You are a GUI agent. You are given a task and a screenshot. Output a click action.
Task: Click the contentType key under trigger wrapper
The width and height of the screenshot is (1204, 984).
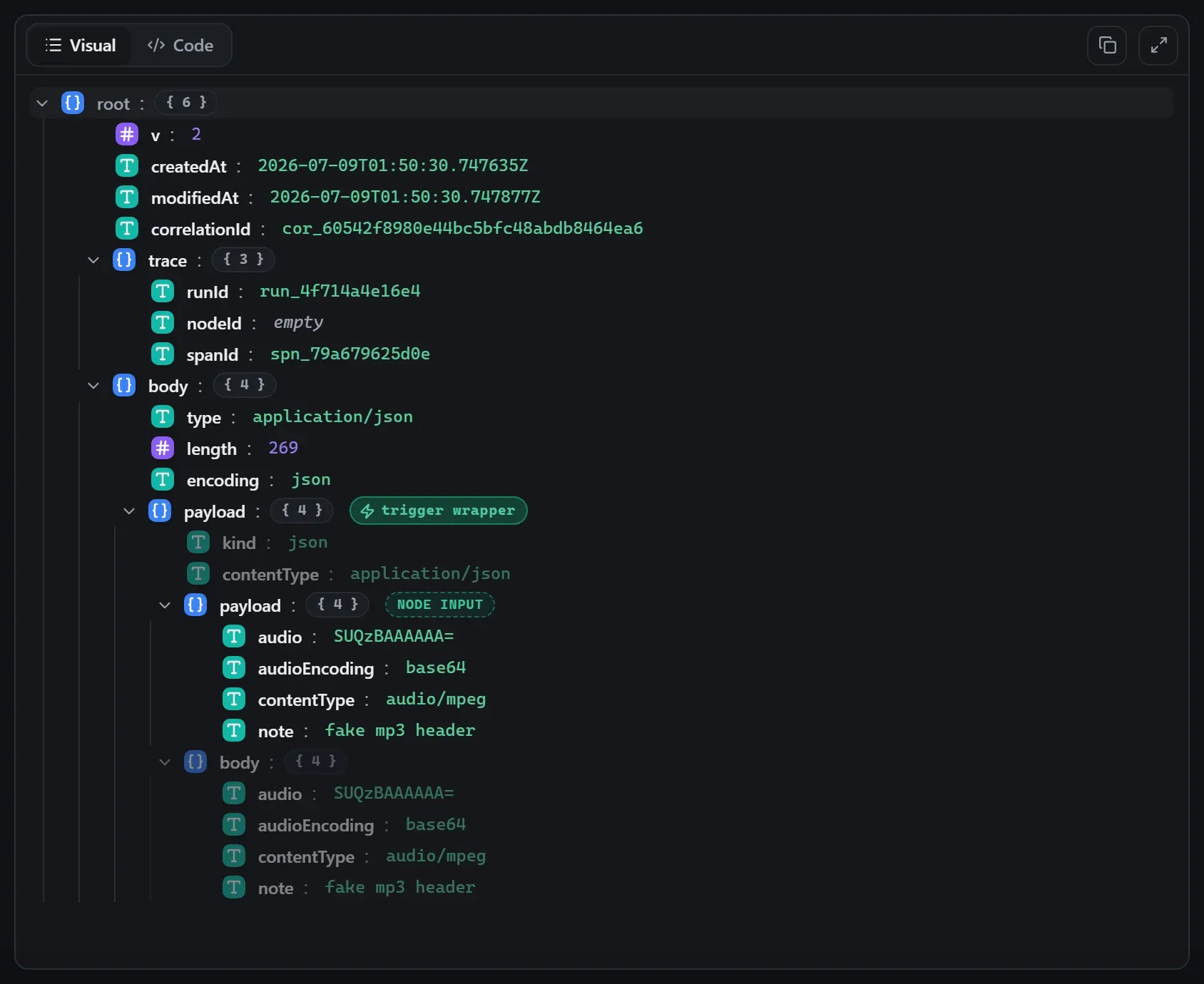click(x=270, y=575)
